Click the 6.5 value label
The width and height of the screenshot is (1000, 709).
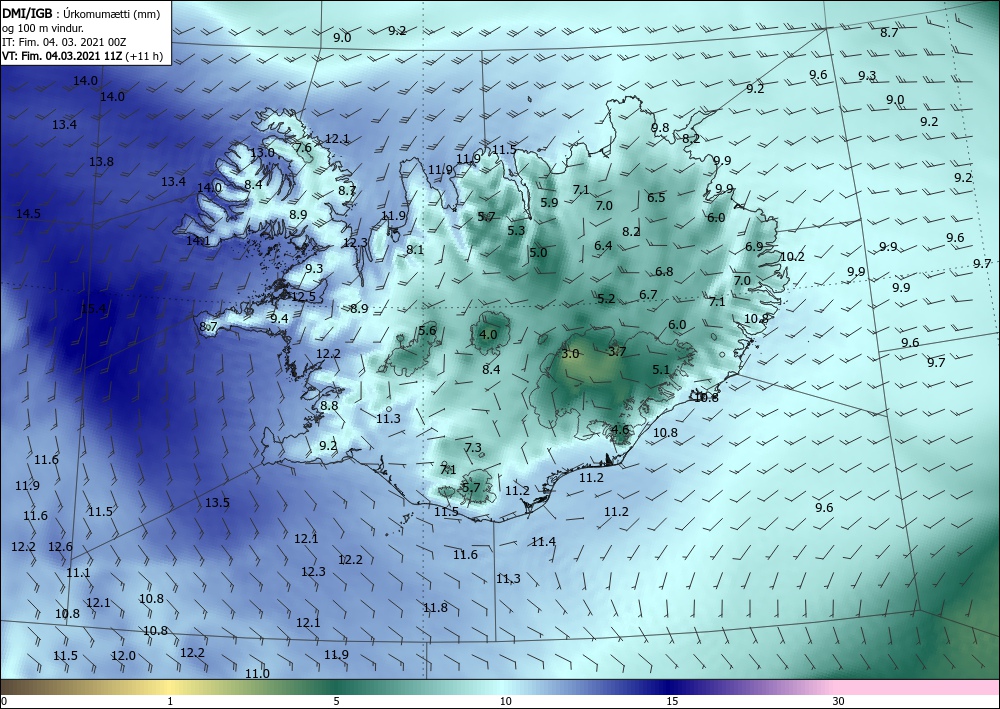tap(656, 198)
